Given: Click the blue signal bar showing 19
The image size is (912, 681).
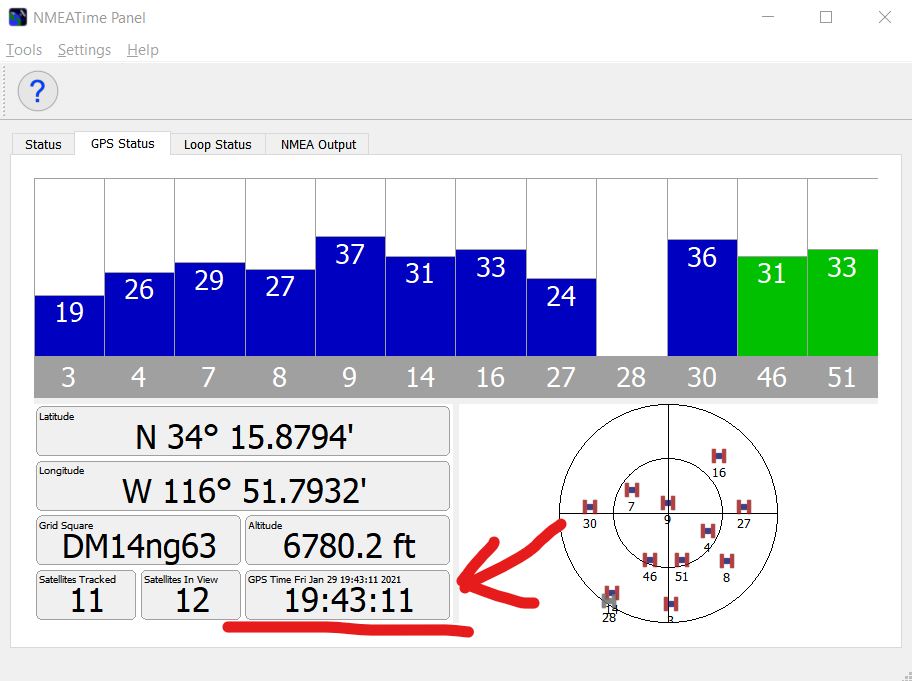Looking at the screenshot, I should pyautogui.click(x=69, y=326).
